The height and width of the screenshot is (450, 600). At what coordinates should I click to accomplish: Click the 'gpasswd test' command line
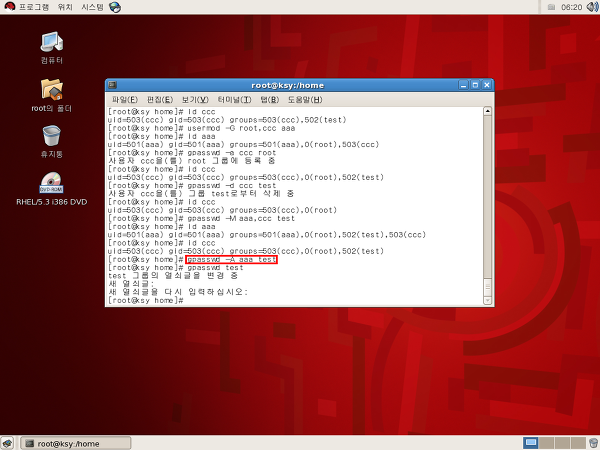click(x=176, y=268)
